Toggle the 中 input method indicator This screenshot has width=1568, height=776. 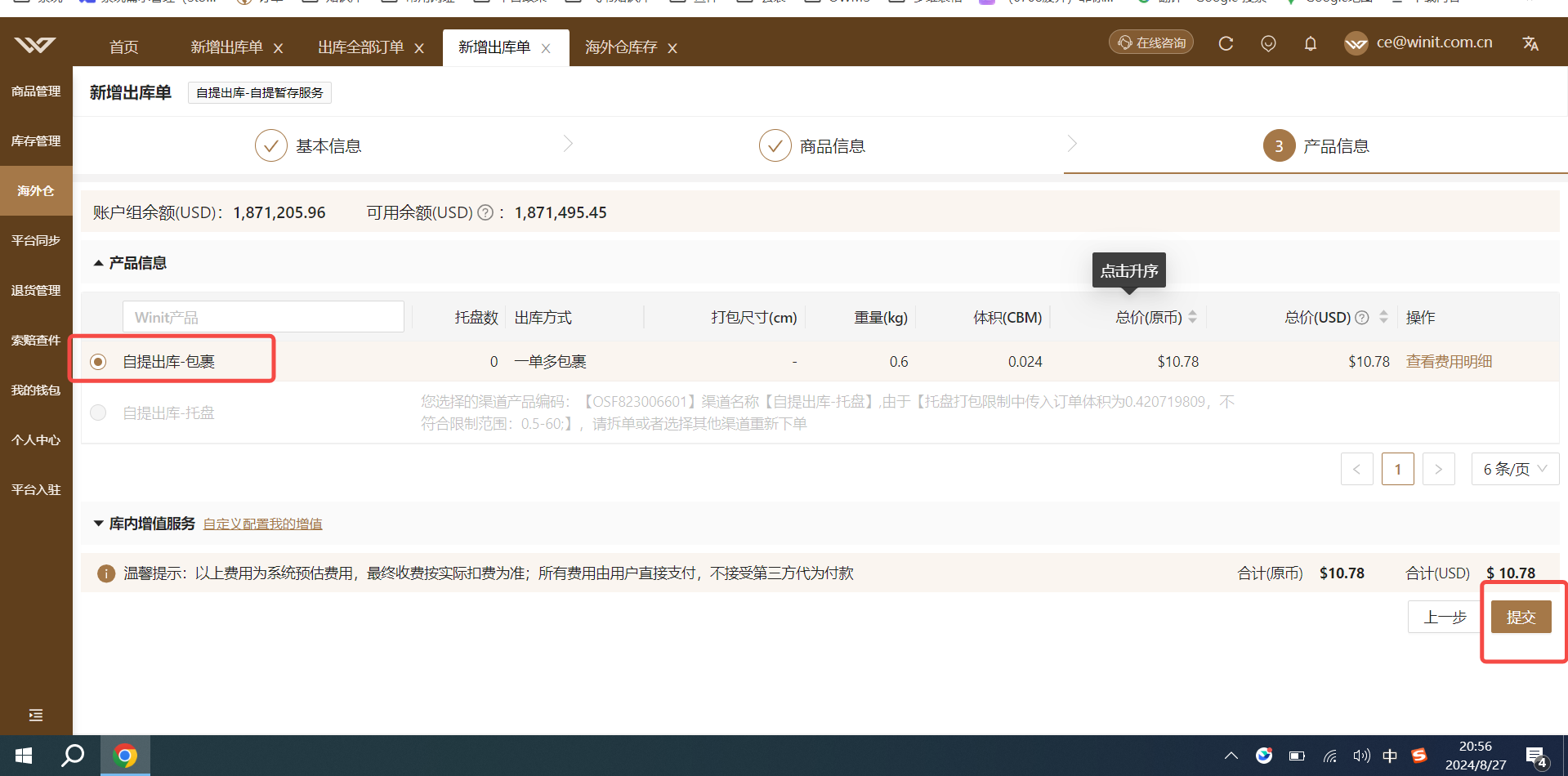point(1390,756)
